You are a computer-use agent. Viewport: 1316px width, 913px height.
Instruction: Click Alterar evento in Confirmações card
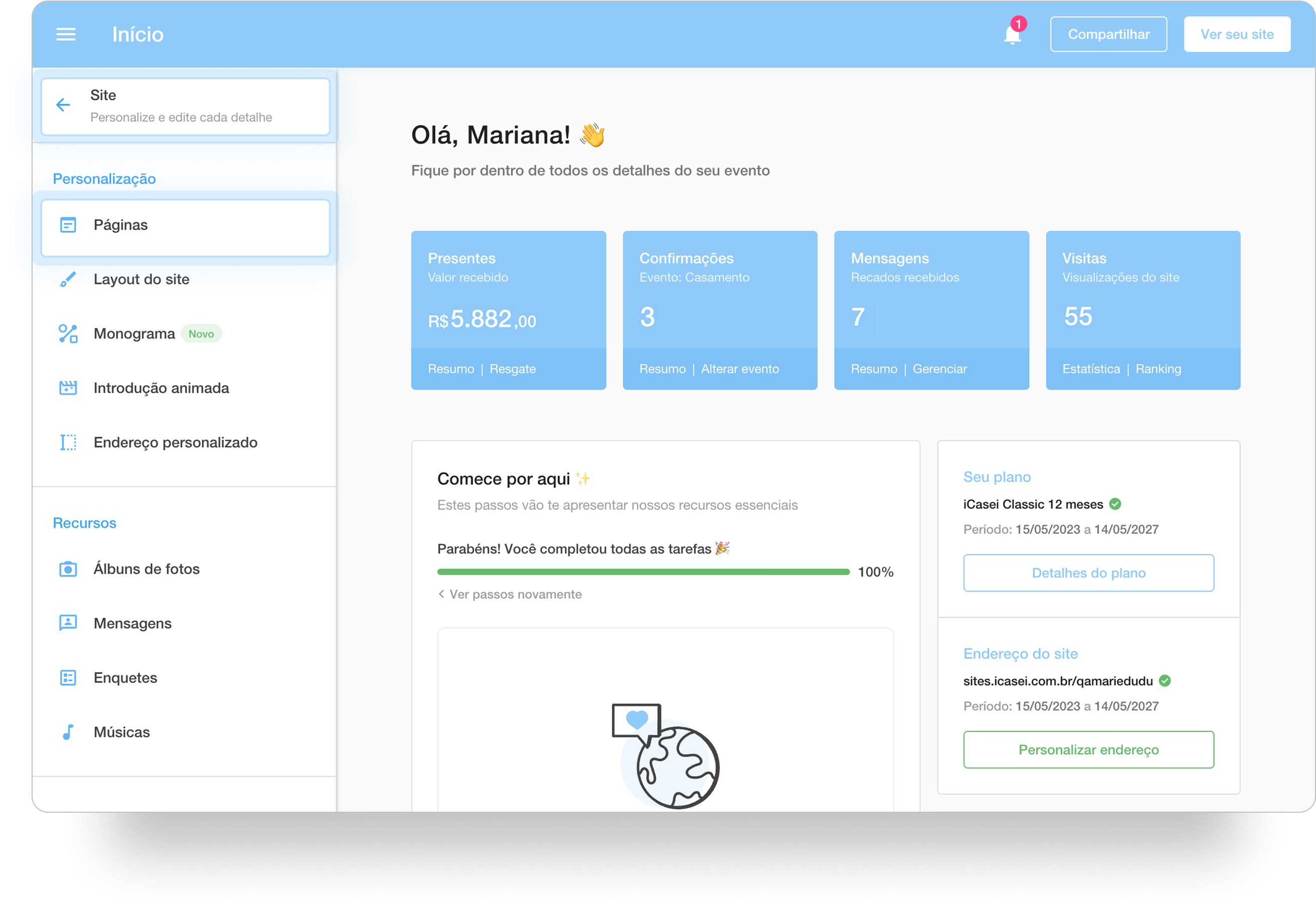pos(740,369)
